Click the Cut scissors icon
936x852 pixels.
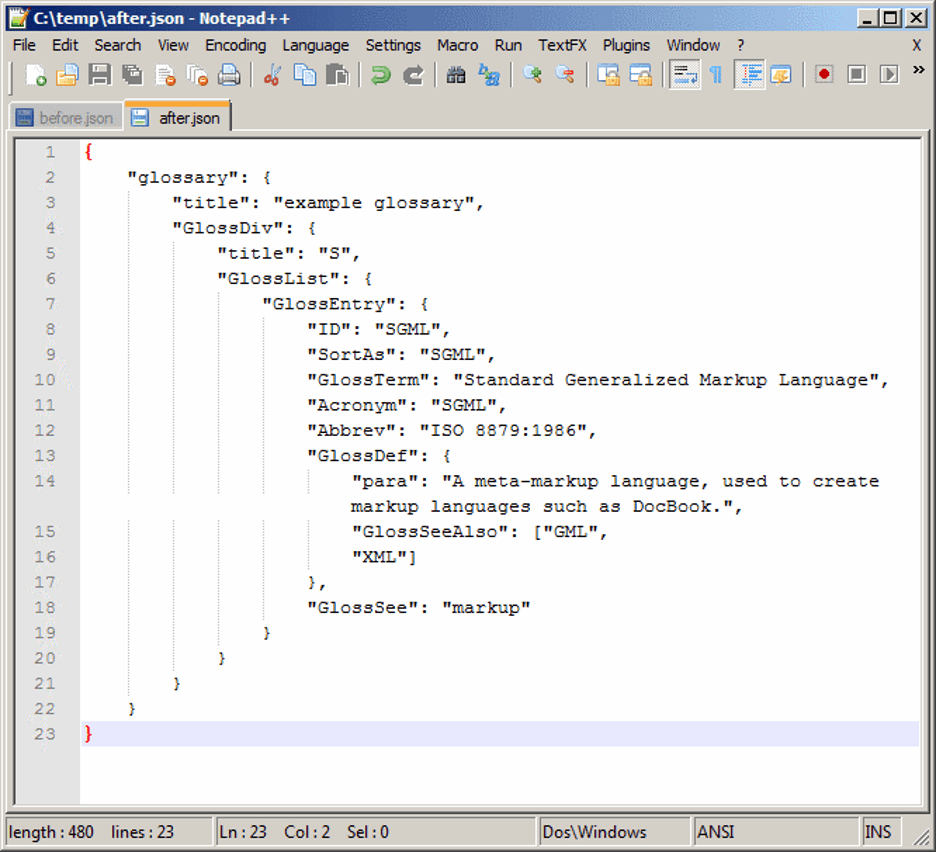coord(272,75)
